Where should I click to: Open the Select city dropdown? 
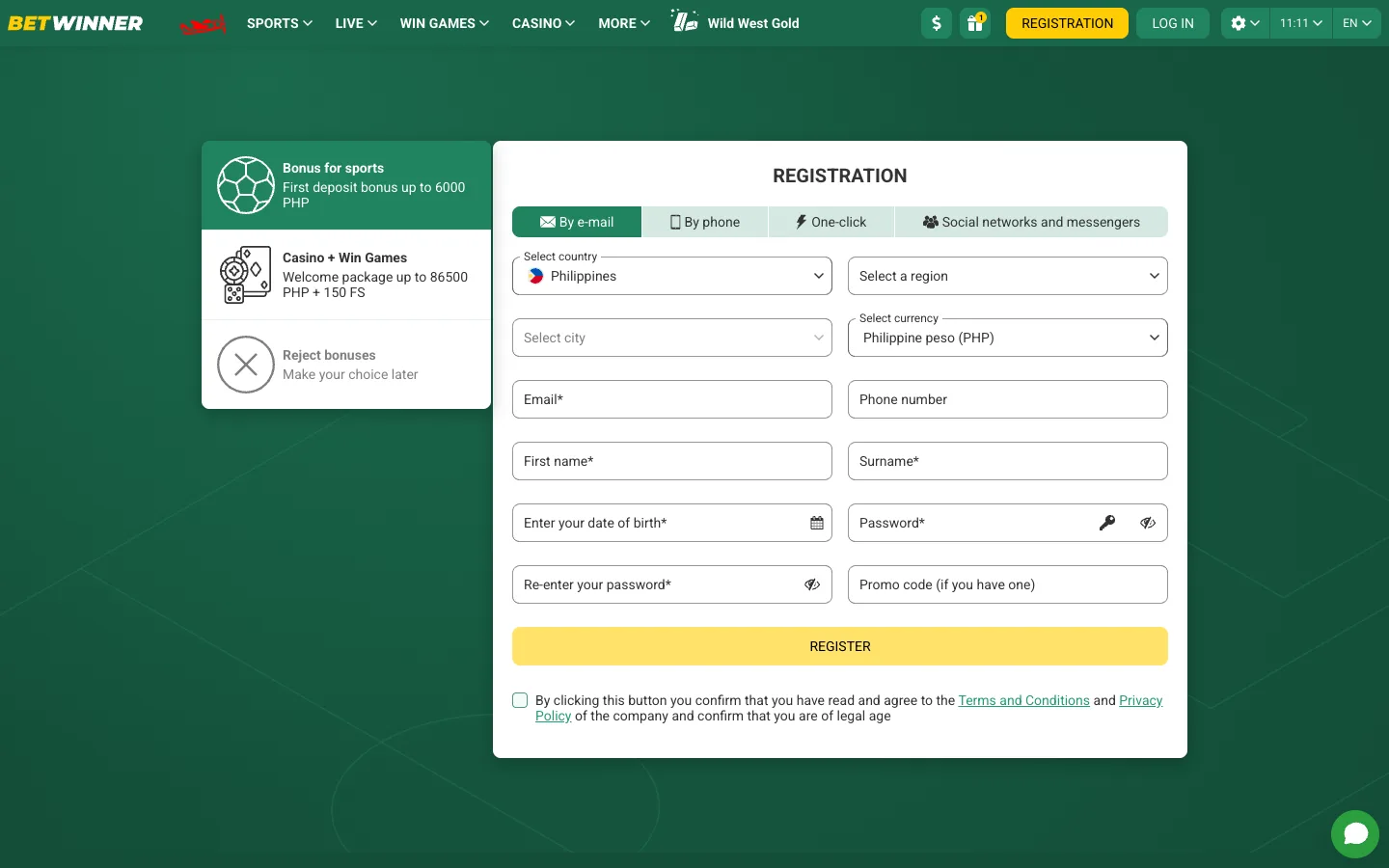(x=672, y=338)
